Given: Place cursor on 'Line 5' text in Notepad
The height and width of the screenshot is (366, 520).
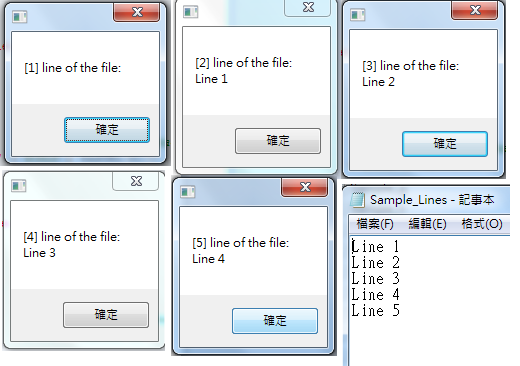Looking at the screenshot, I should (x=375, y=311).
